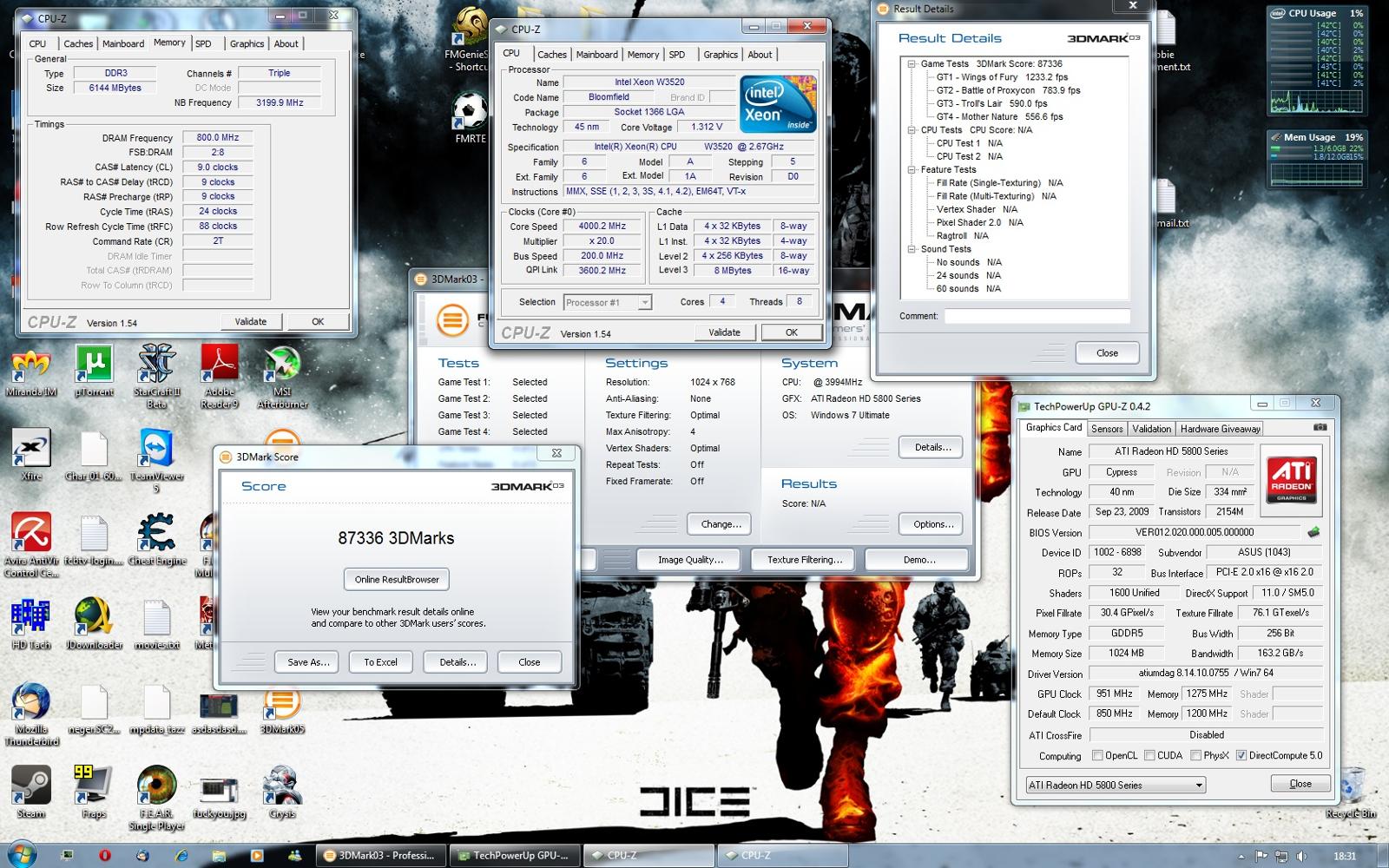Click the GPU-Z screenshot camera icon
1389x868 pixels.
click(x=1320, y=427)
